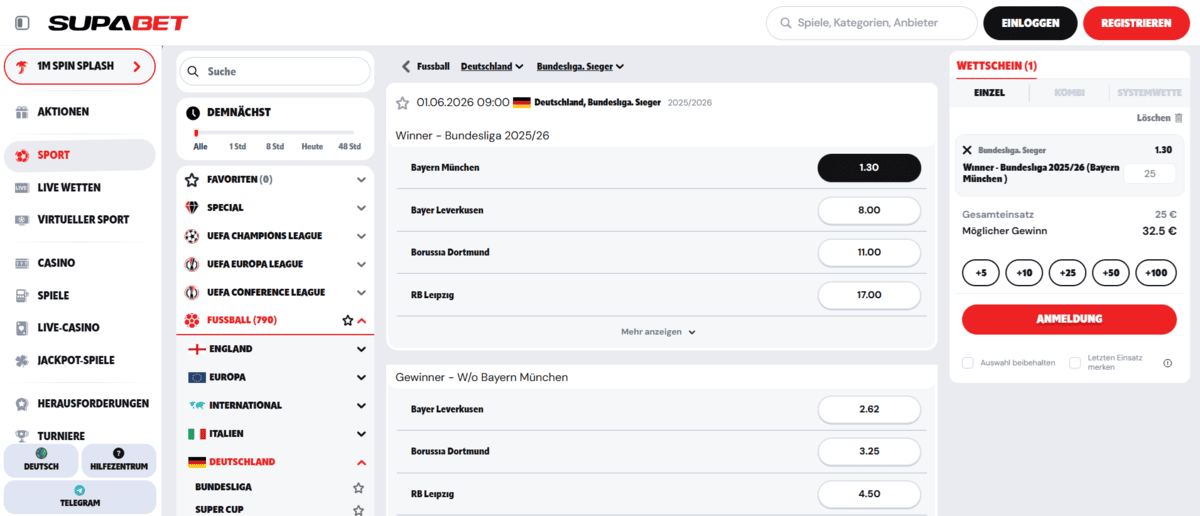Favorite the Bundesliga league star

coord(358,488)
